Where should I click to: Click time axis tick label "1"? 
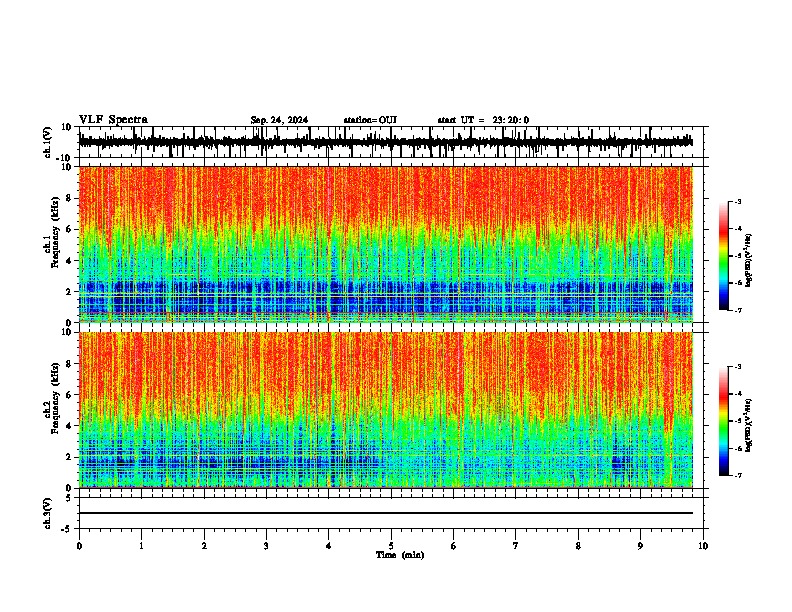[x=141, y=546]
